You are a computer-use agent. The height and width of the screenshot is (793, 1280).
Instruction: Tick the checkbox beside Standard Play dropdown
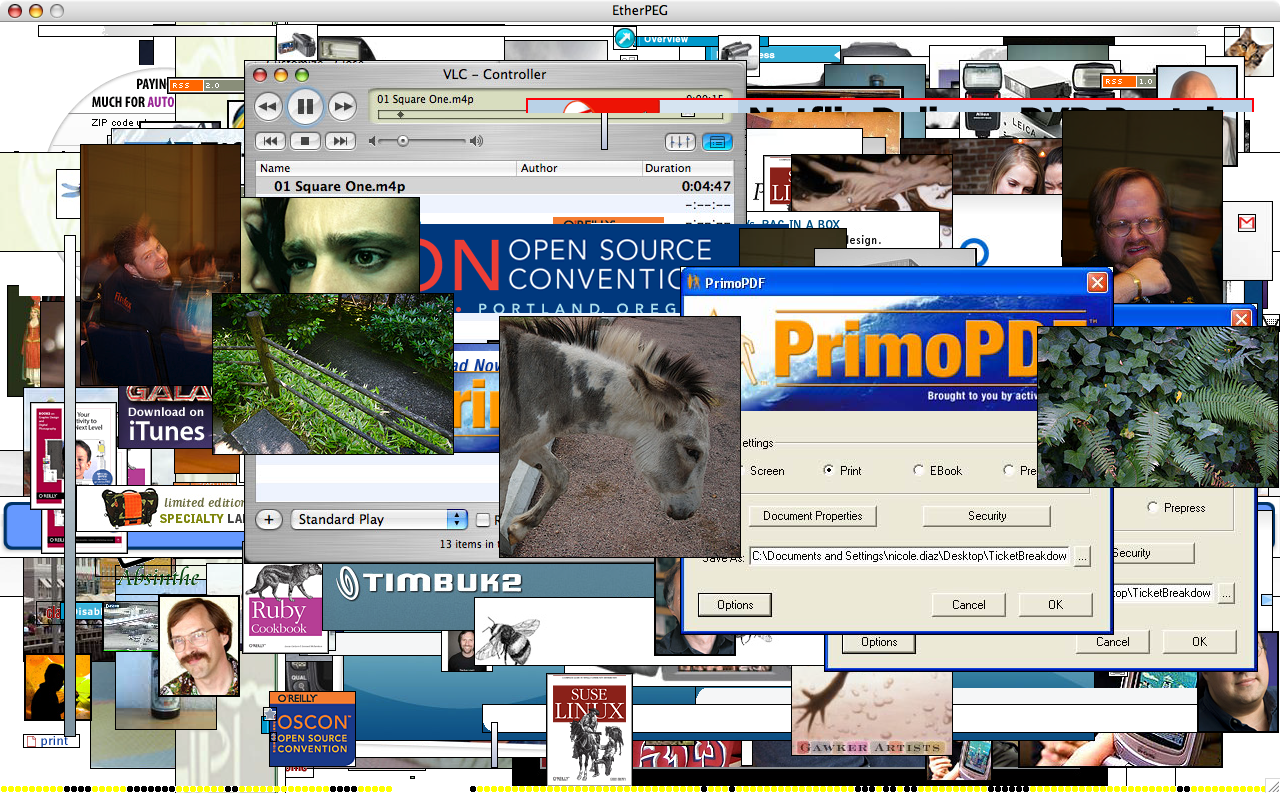(483, 520)
